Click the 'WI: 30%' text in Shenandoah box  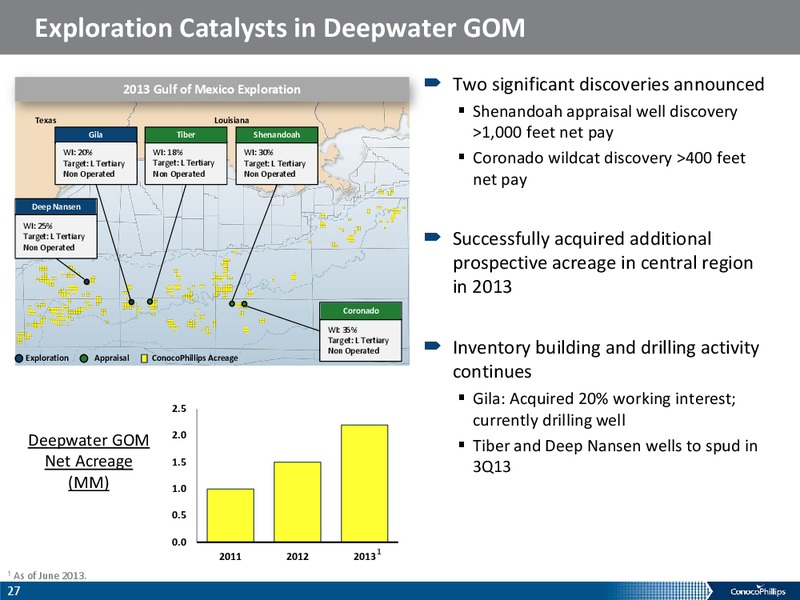point(259,152)
